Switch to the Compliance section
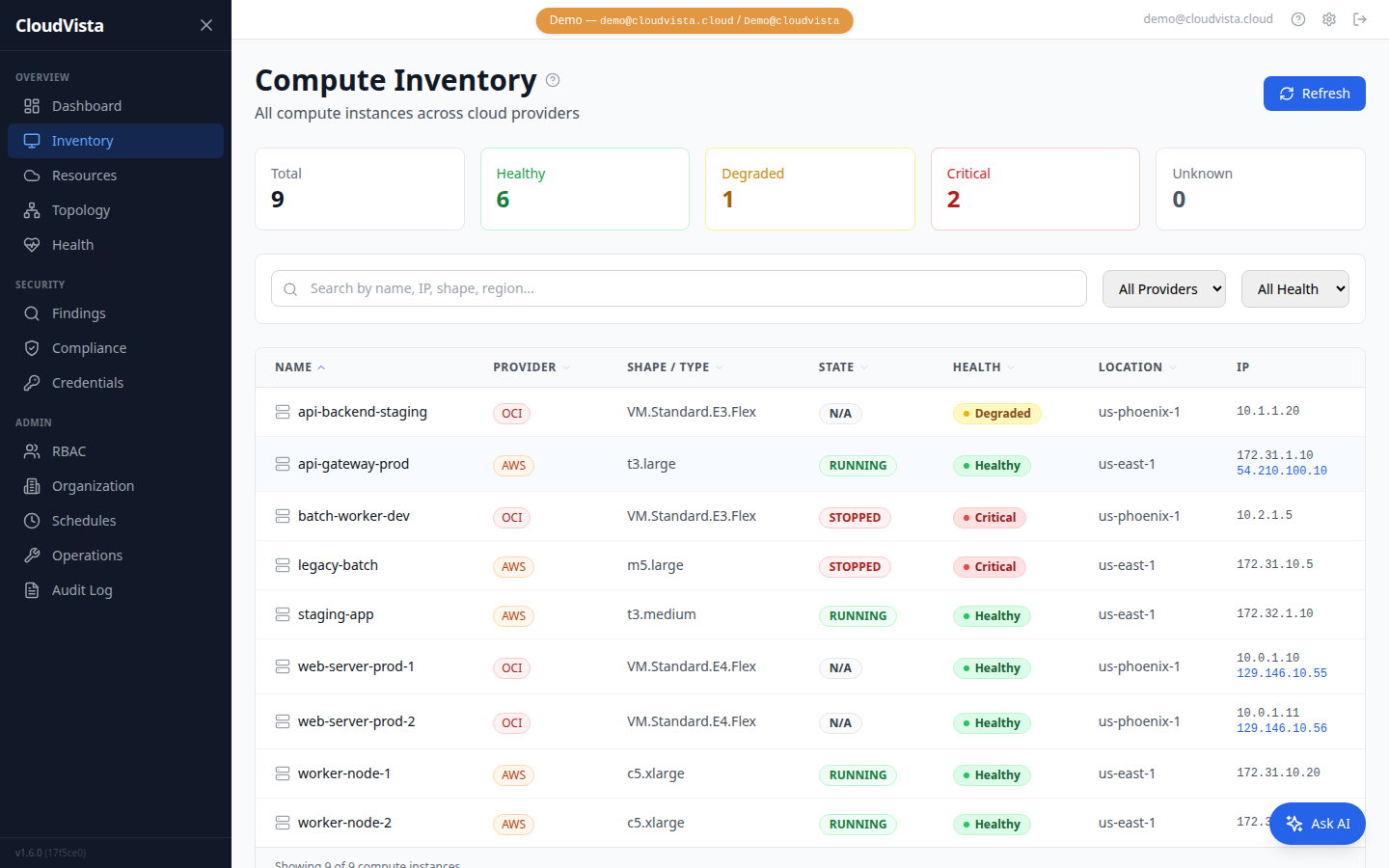 tap(88, 347)
